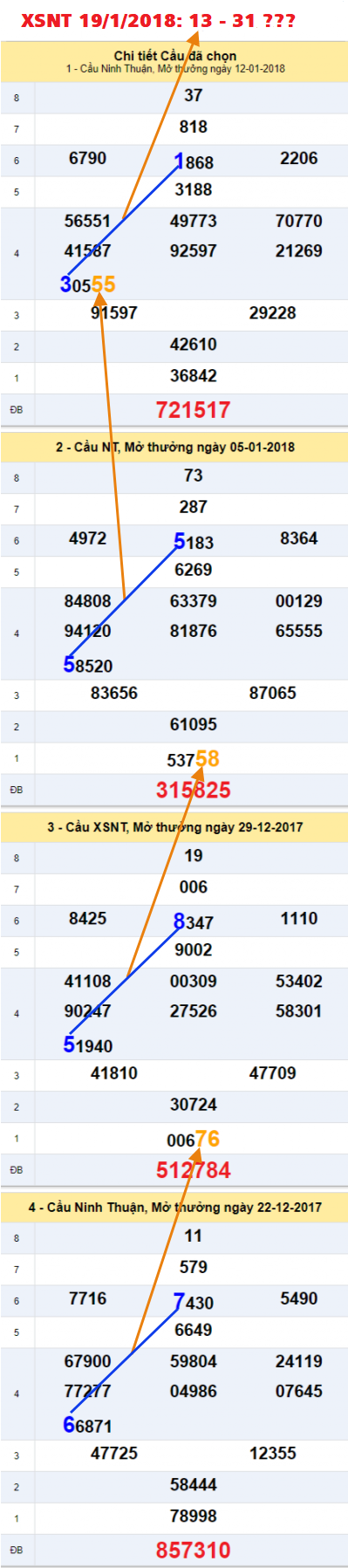
Task: Select the number 287
Action: coord(194,507)
